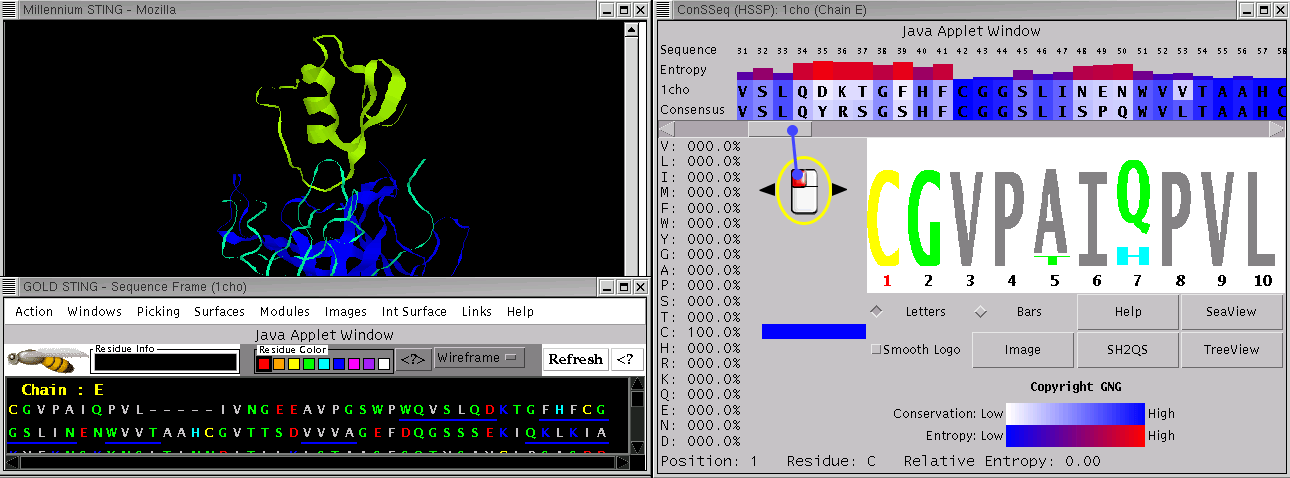The image size is (1290, 478).
Task: Open the Surfaces menu
Action: (x=219, y=311)
